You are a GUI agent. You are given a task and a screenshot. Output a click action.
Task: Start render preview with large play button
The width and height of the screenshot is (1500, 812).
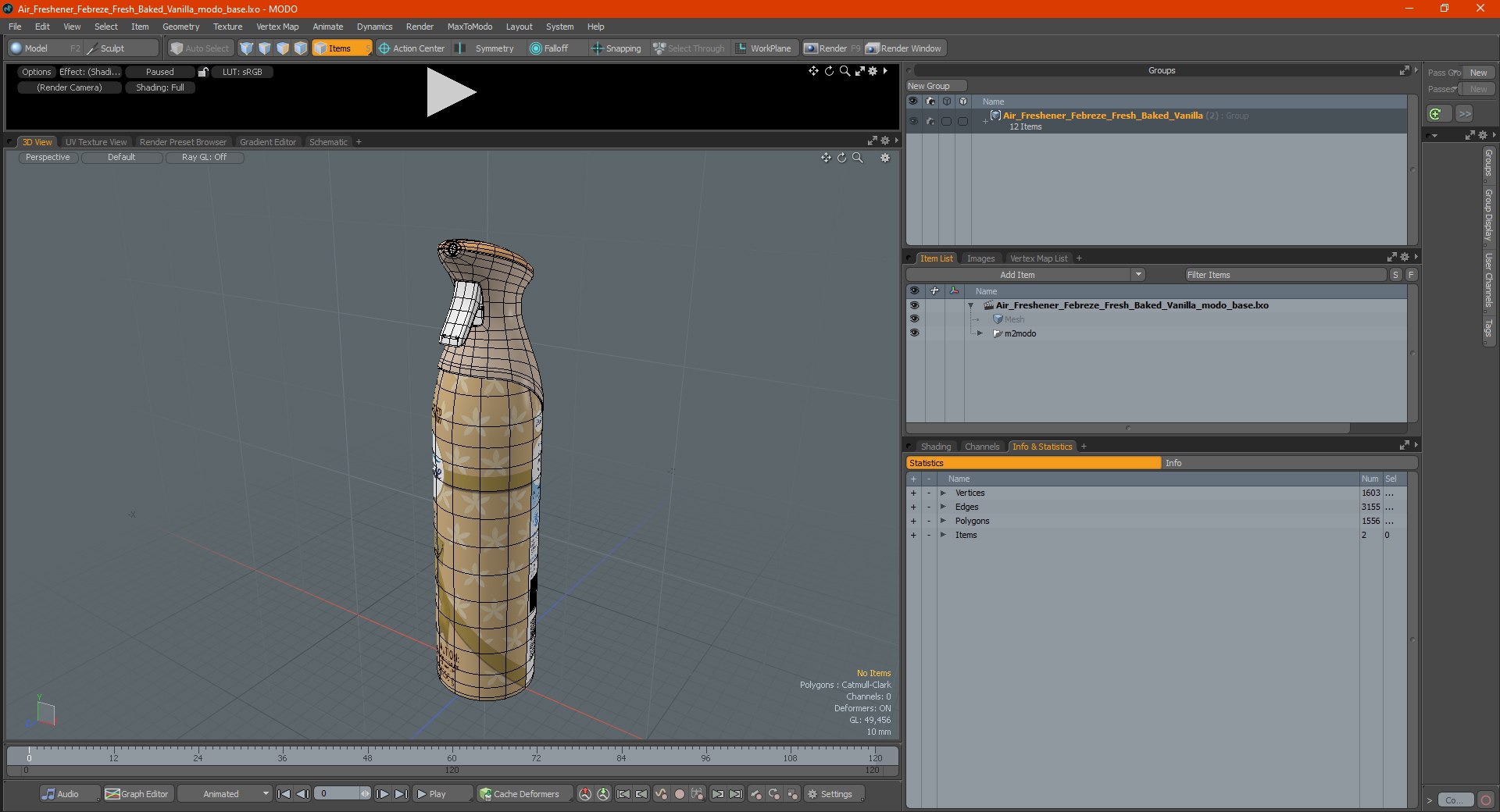click(450, 92)
